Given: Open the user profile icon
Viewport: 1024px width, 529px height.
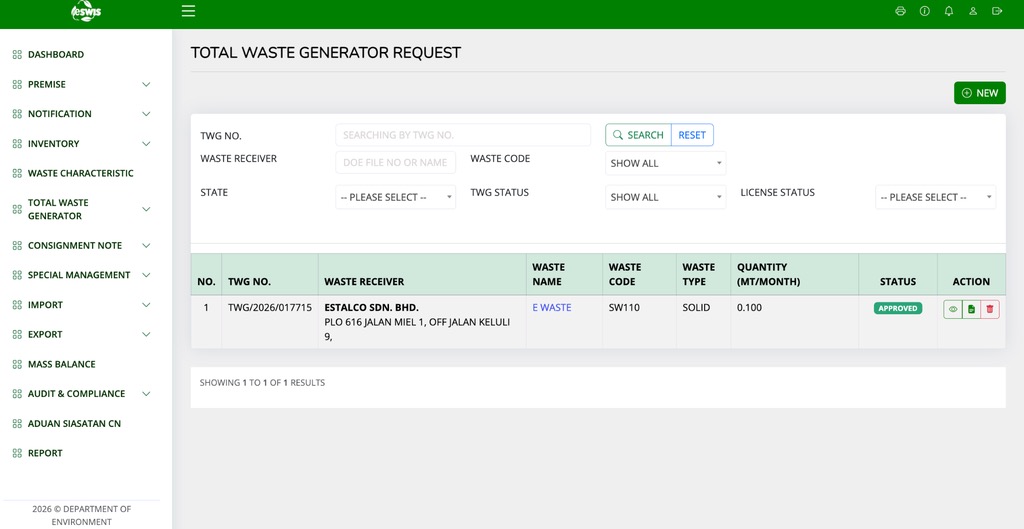Looking at the screenshot, I should [973, 11].
